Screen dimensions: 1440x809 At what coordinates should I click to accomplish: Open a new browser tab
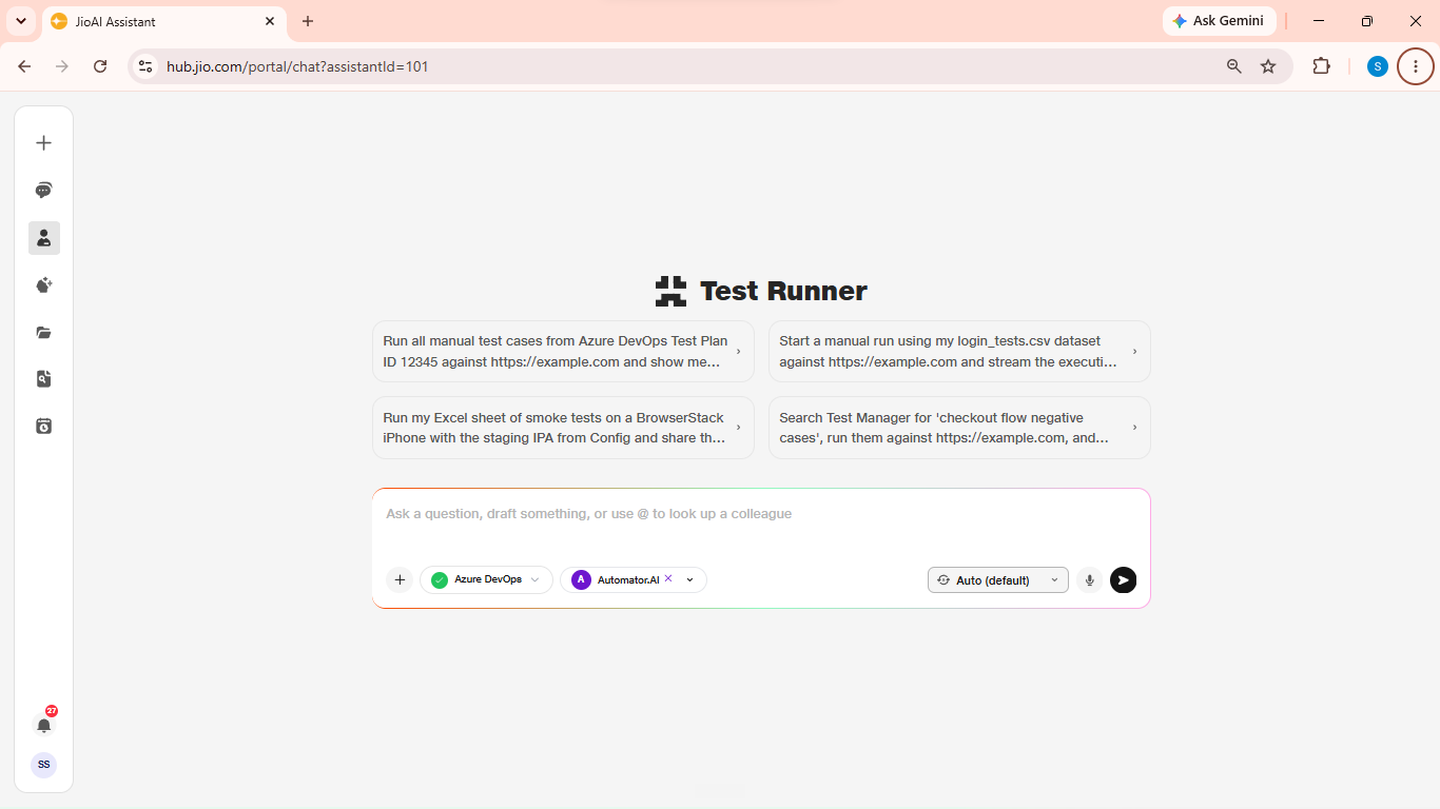[x=308, y=21]
